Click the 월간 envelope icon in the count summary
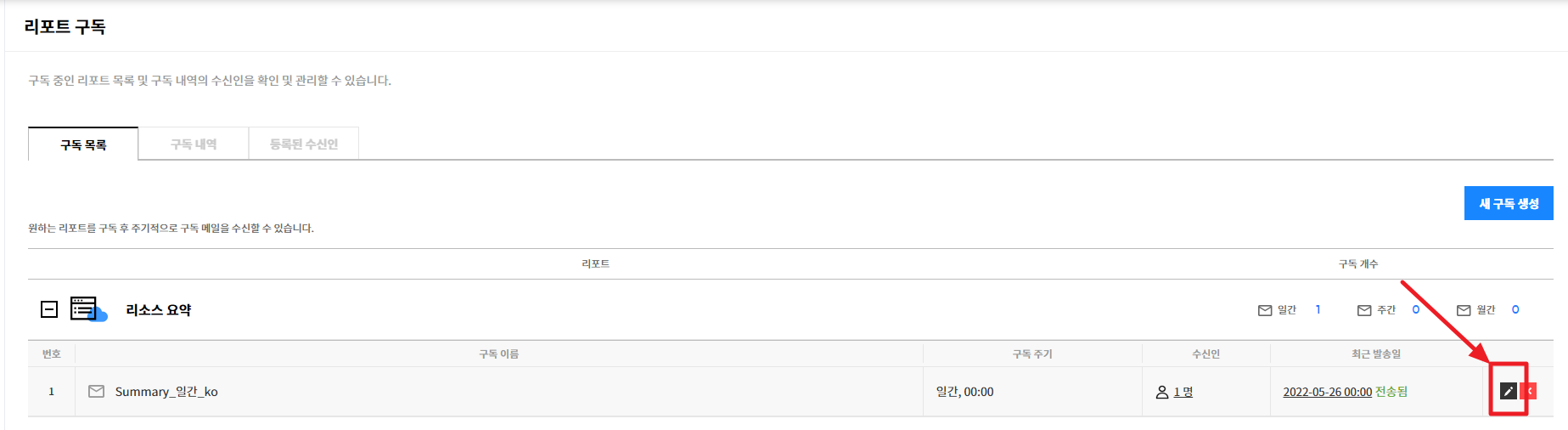Image resolution: width=1568 pixels, height=430 pixels. pyautogui.click(x=1464, y=310)
